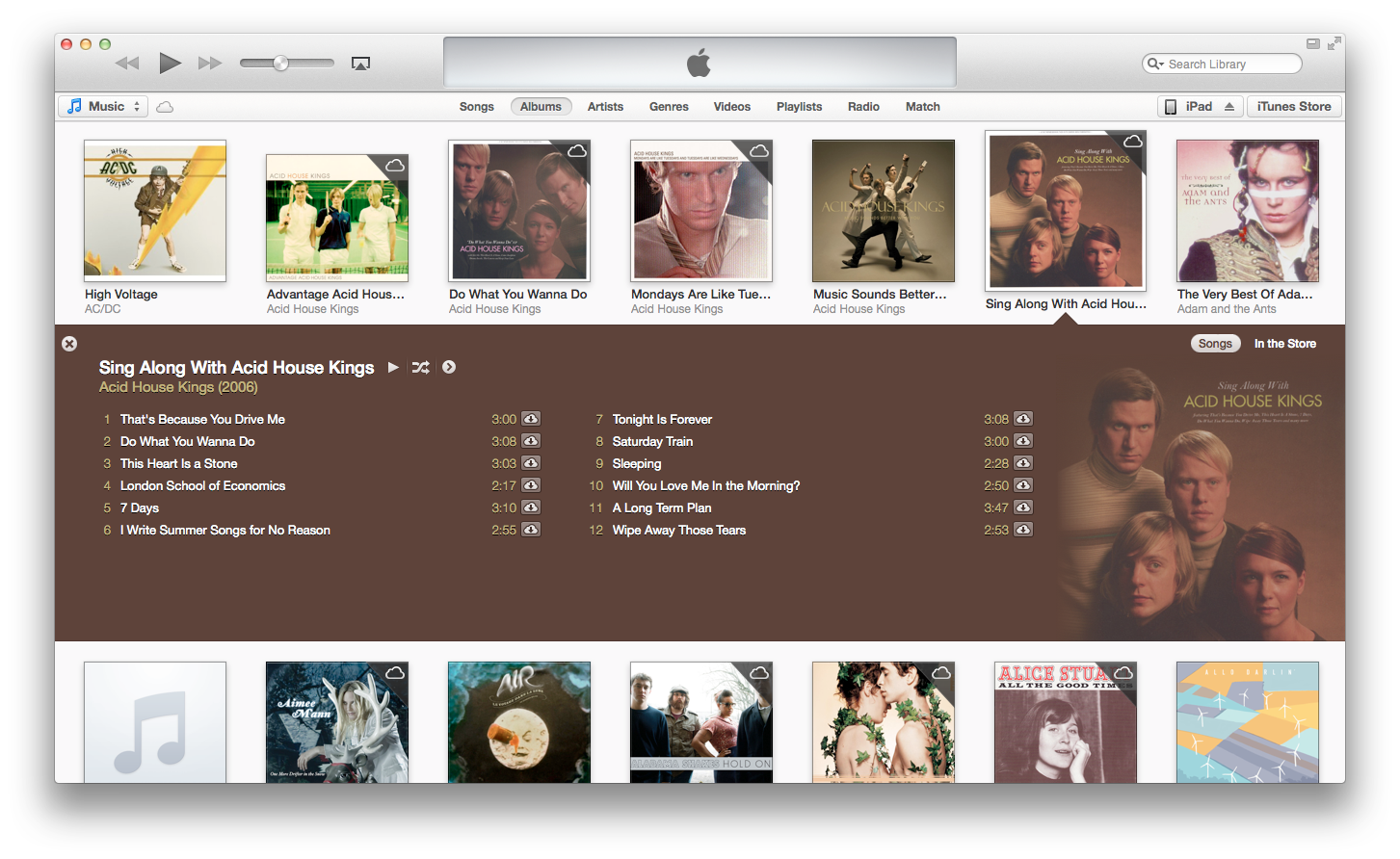Click the Search Library field
The height and width of the screenshot is (859, 1400).
[x=1222, y=64]
